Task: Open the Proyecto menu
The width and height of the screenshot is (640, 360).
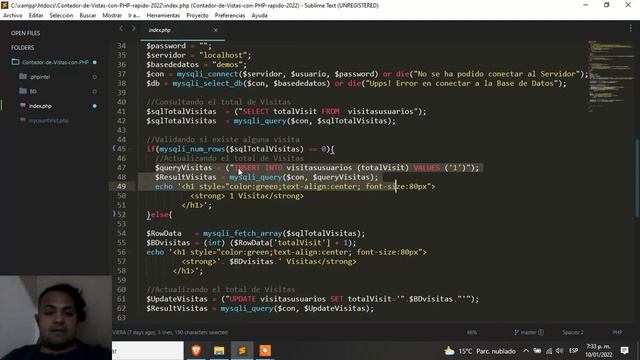Action: (x=198, y=16)
